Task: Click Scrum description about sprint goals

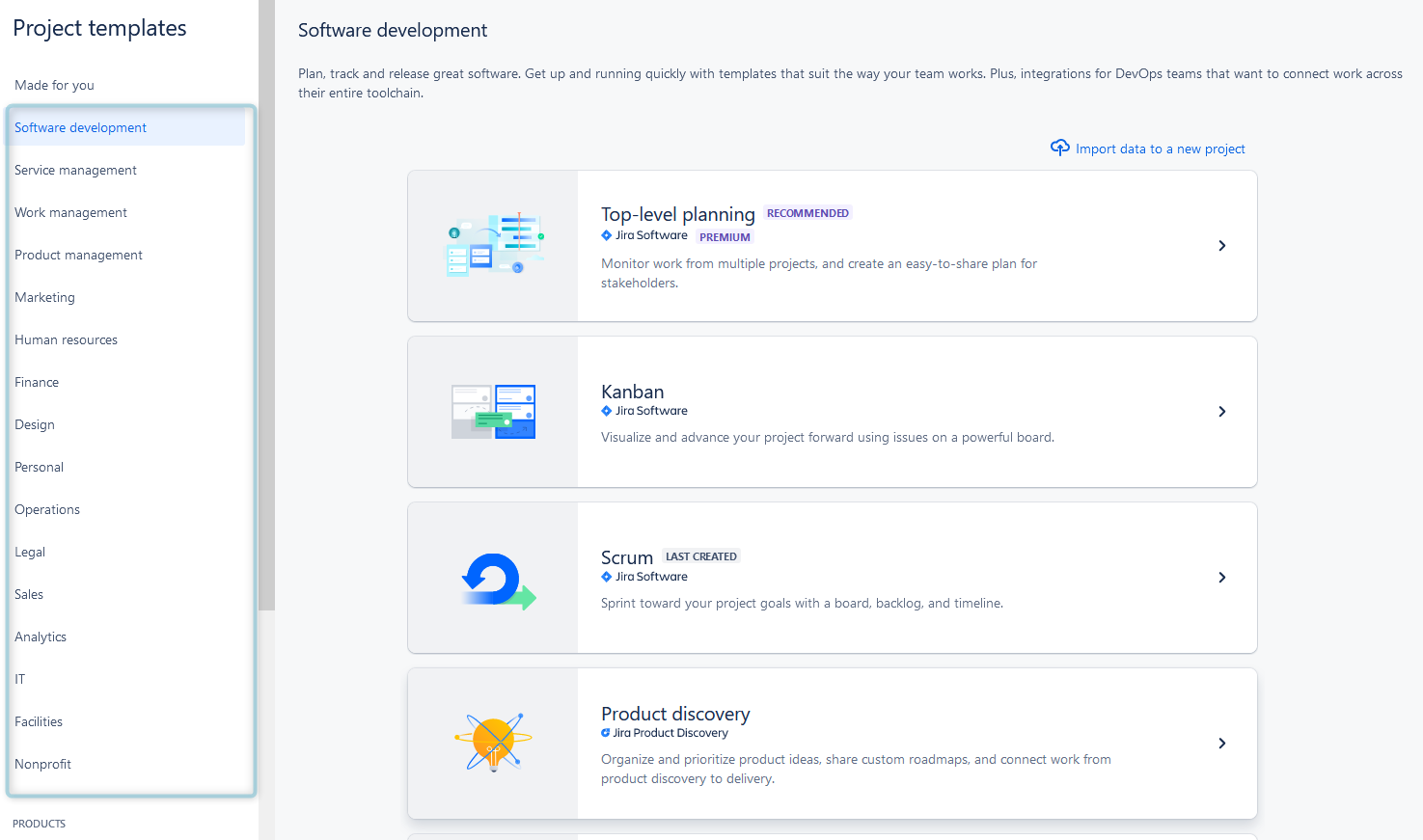Action: [x=803, y=603]
